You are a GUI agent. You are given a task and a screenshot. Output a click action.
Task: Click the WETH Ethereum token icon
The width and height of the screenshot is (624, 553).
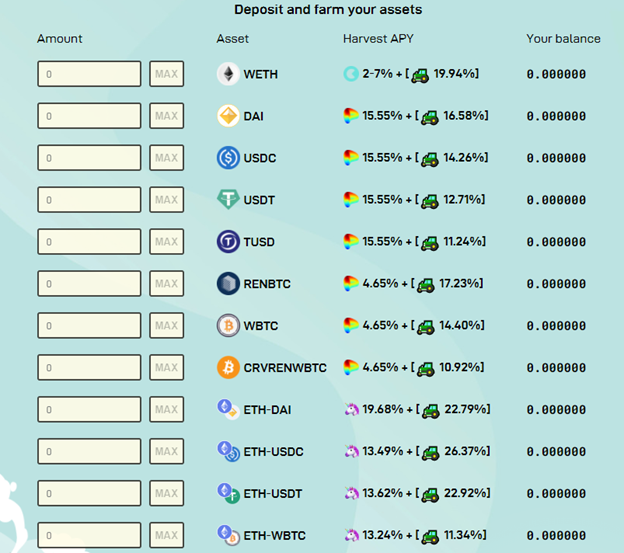pyautogui.click(x=228, y=74)
